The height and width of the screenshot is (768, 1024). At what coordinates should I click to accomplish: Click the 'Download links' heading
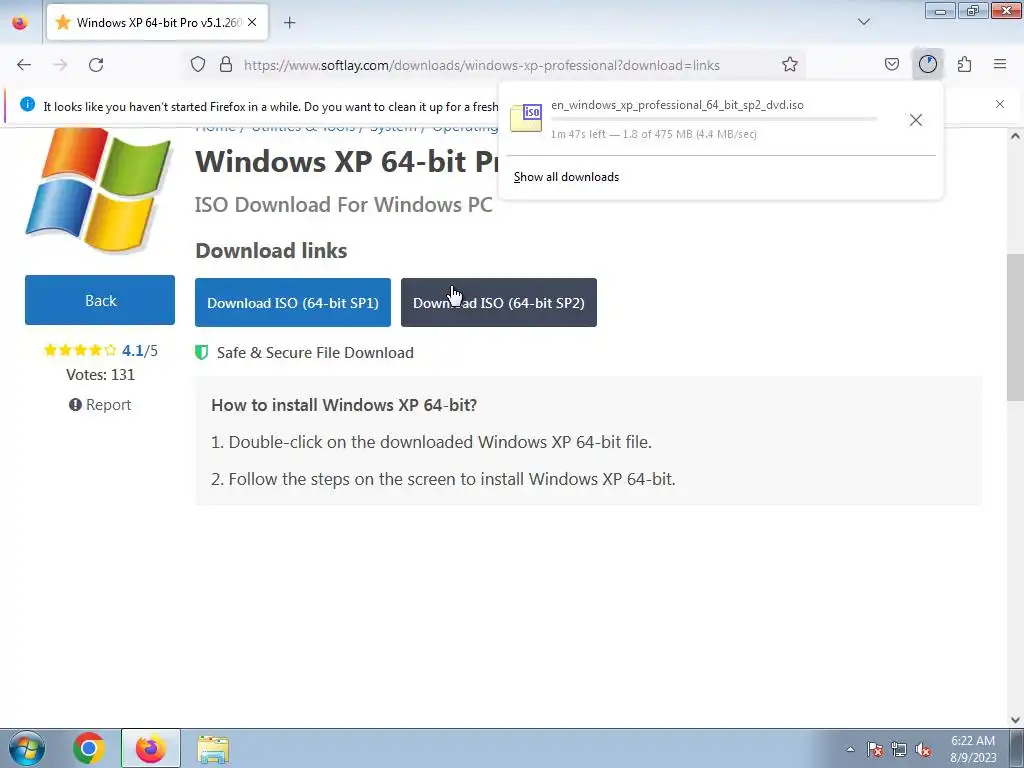pos(271,251)
